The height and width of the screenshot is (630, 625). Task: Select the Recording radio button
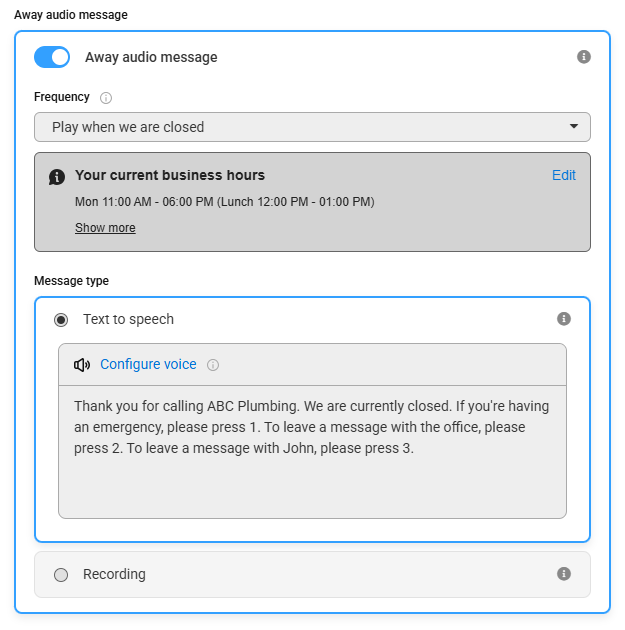[x=61, y=575]
